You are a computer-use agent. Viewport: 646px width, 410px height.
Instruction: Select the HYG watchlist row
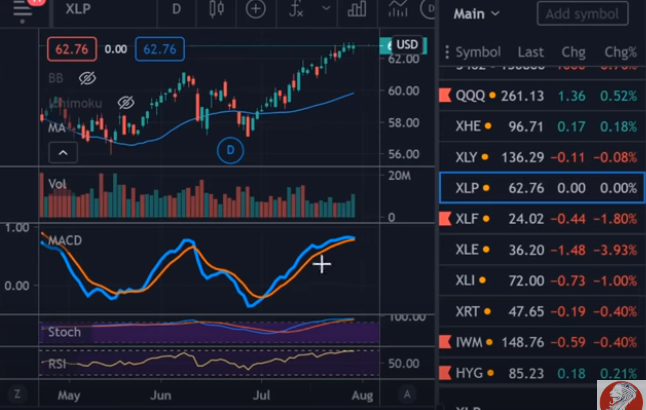(542, 373)
